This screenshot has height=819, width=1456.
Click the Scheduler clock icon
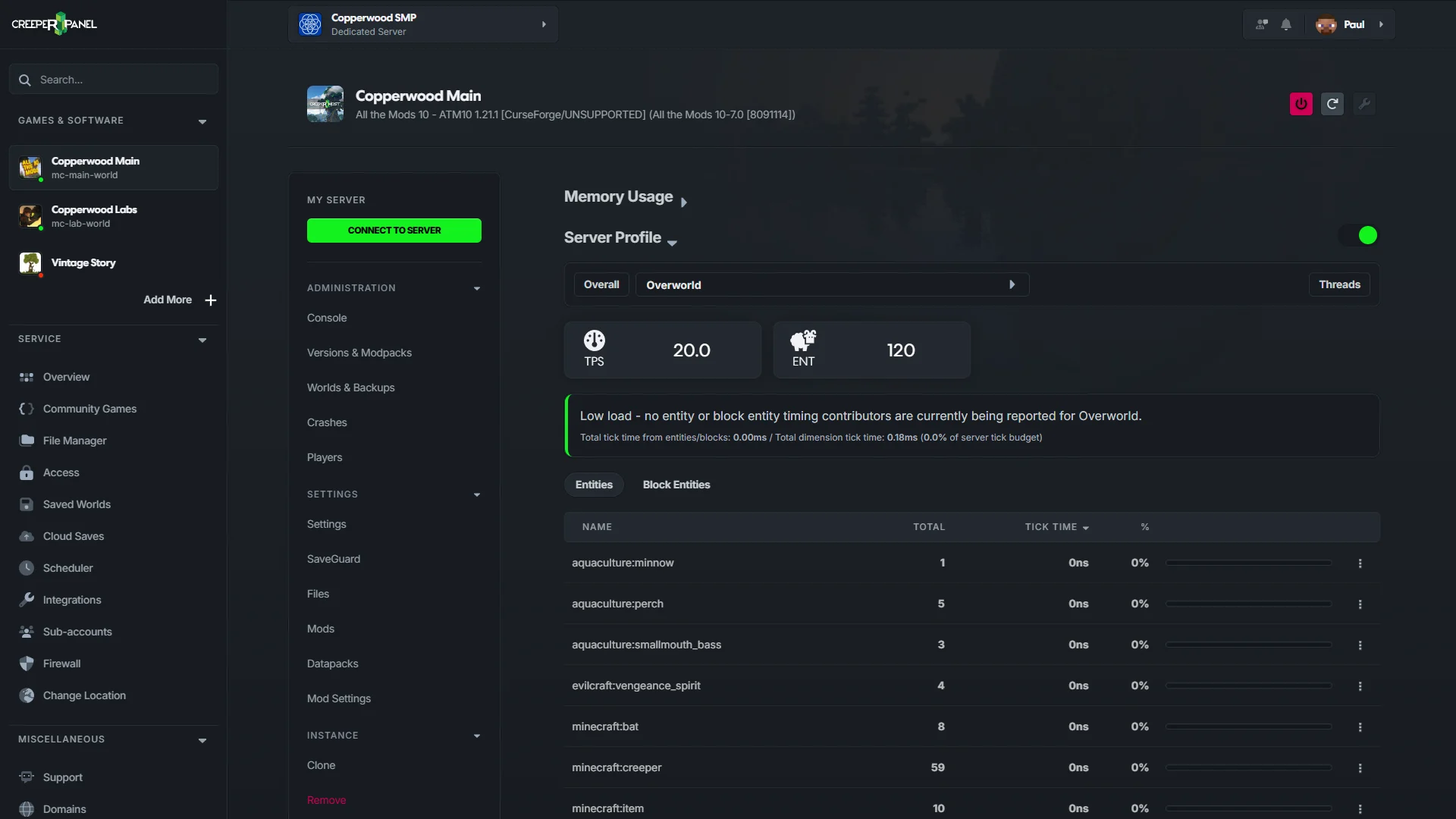click(x=27, y=568)
